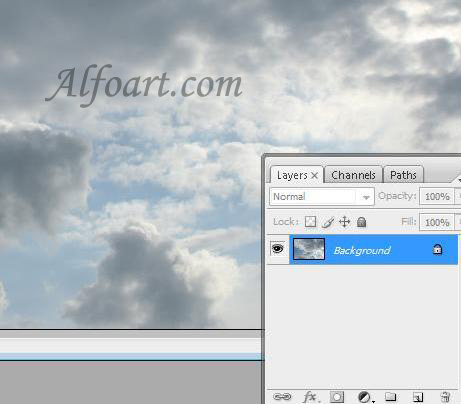
Task: Click the link layers icon
Action: [x=282, y=397]
